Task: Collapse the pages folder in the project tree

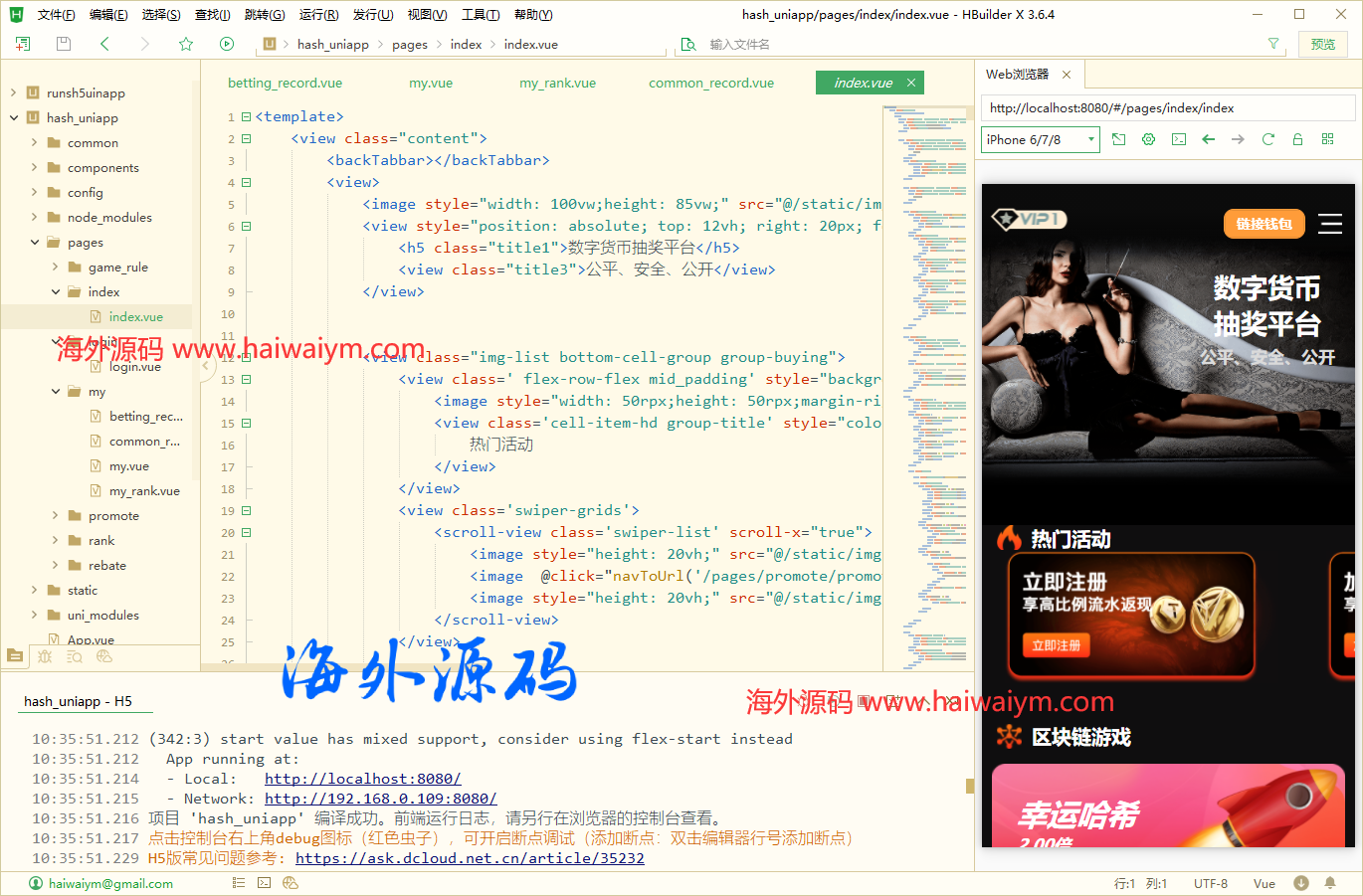Action: [34, 242]
